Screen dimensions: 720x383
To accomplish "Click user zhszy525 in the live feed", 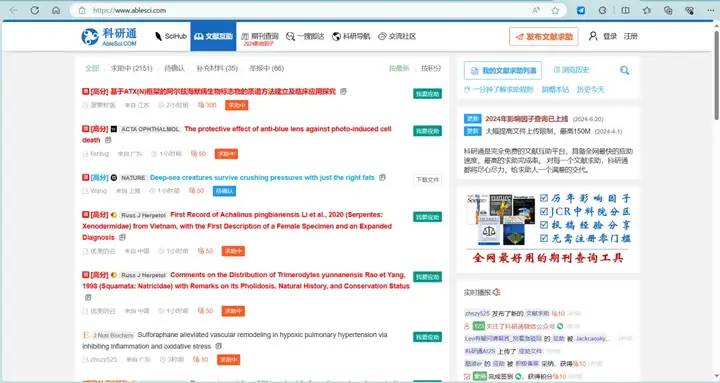I will tap(477, 313).
